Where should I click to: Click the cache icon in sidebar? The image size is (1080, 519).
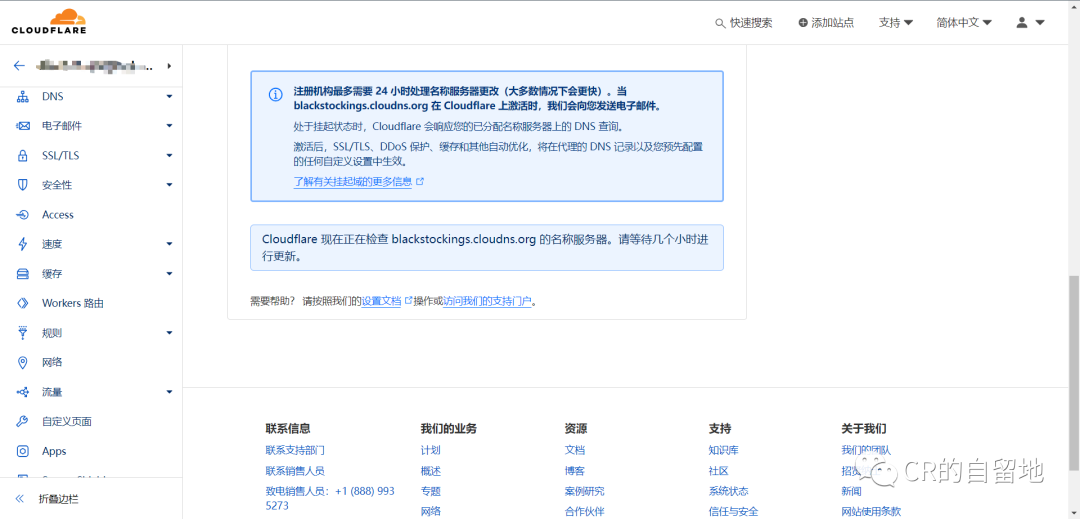tap(23, 274)
